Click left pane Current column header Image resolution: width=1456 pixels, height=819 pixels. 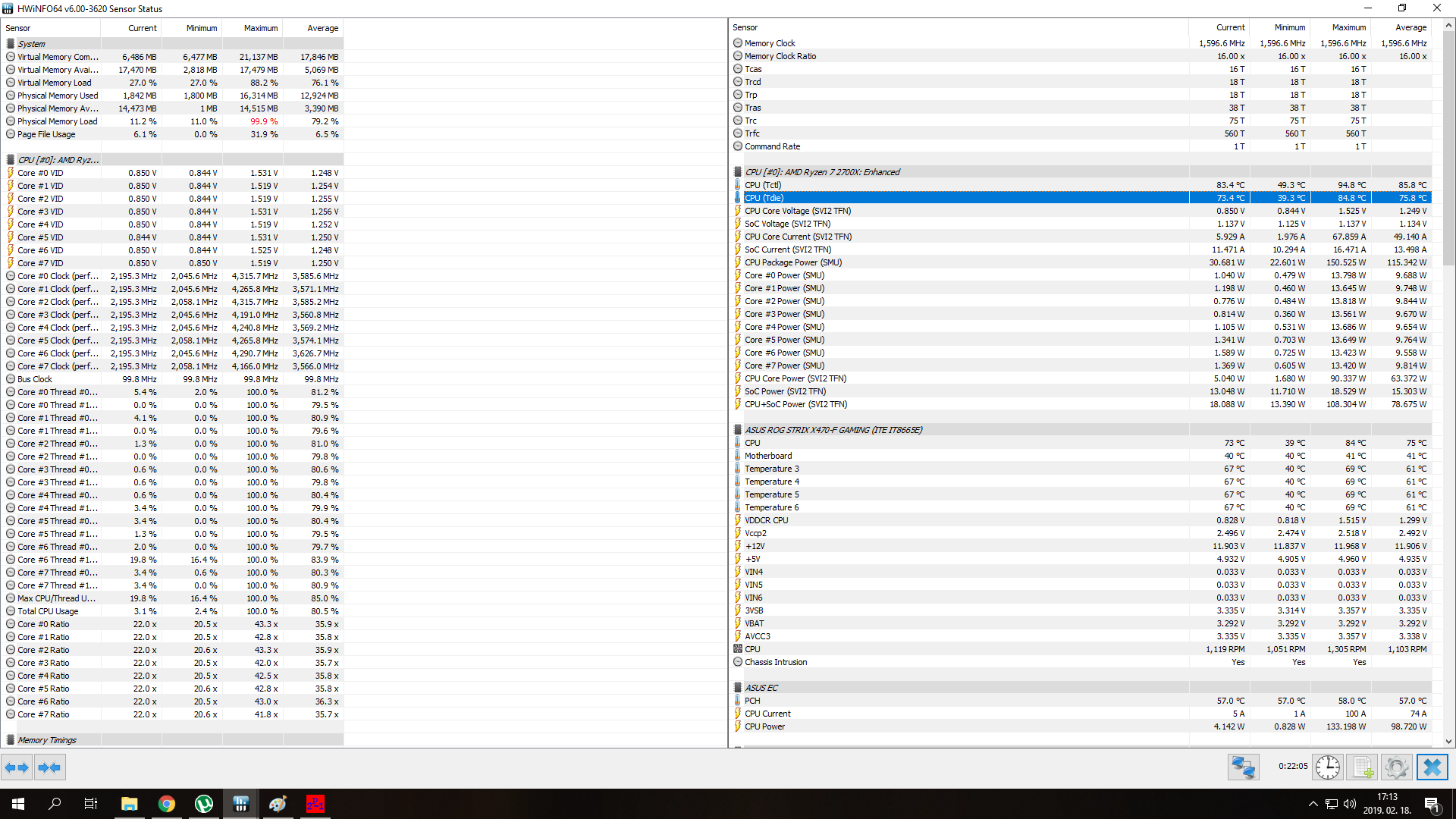coord(130,28)
